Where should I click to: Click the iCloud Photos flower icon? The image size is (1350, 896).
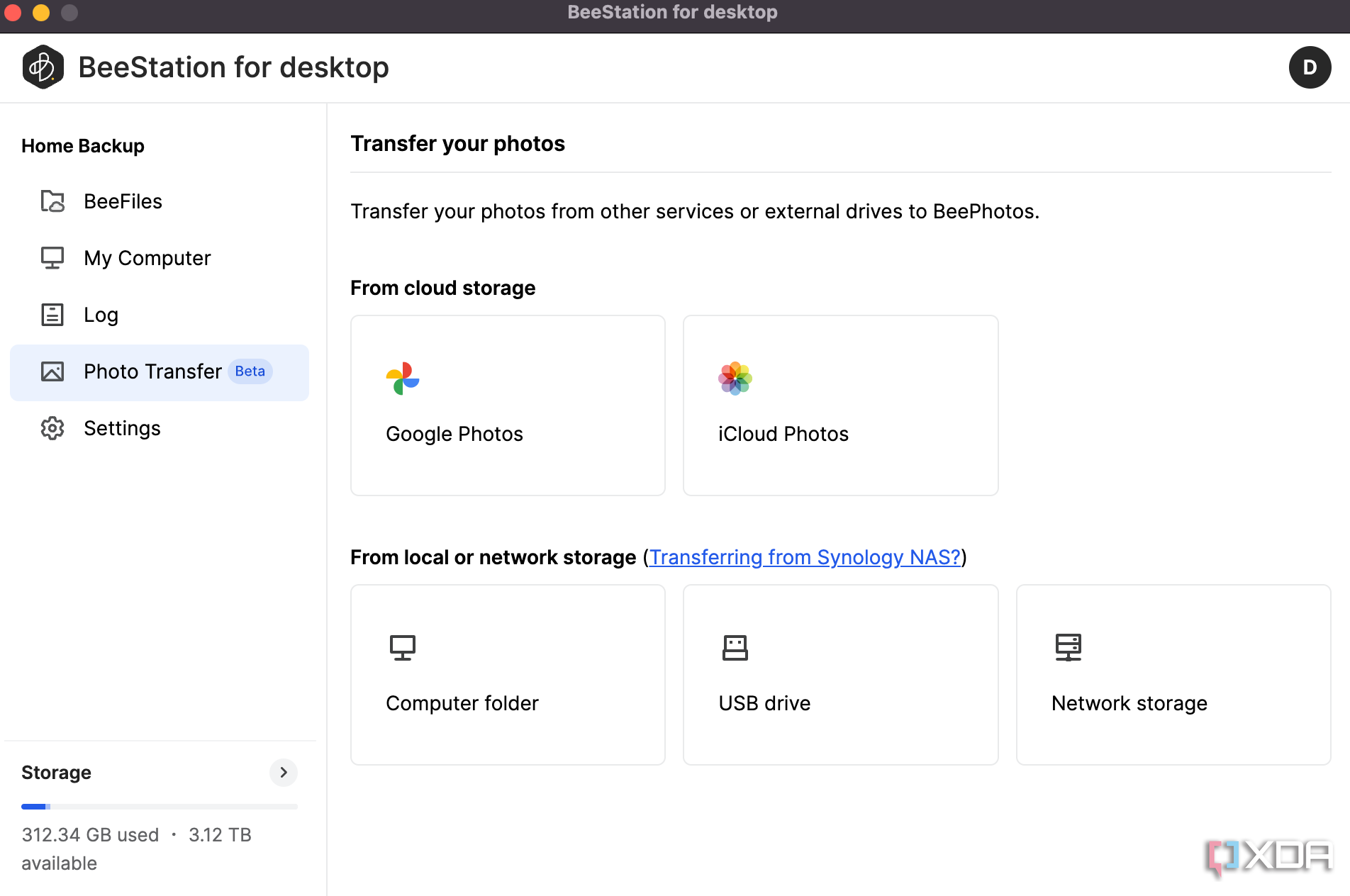[735, 379]
